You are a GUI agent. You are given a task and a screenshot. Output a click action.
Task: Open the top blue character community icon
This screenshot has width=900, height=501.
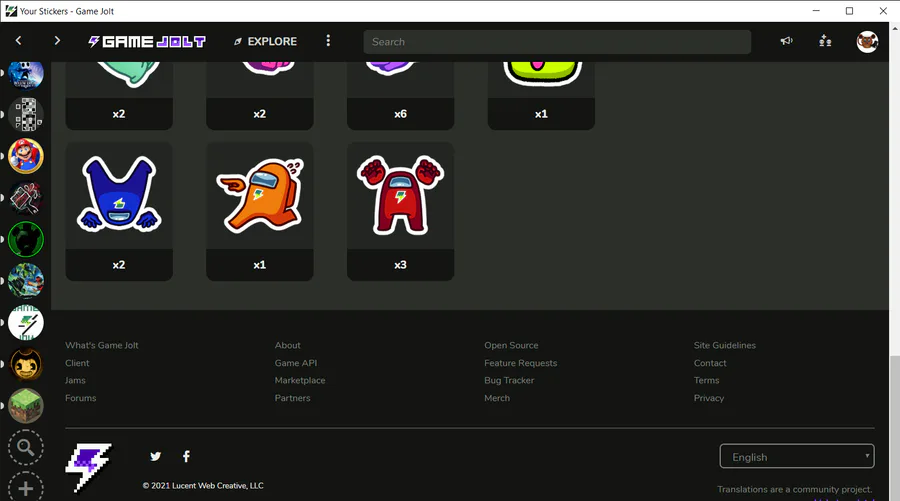tap(26, 75)
